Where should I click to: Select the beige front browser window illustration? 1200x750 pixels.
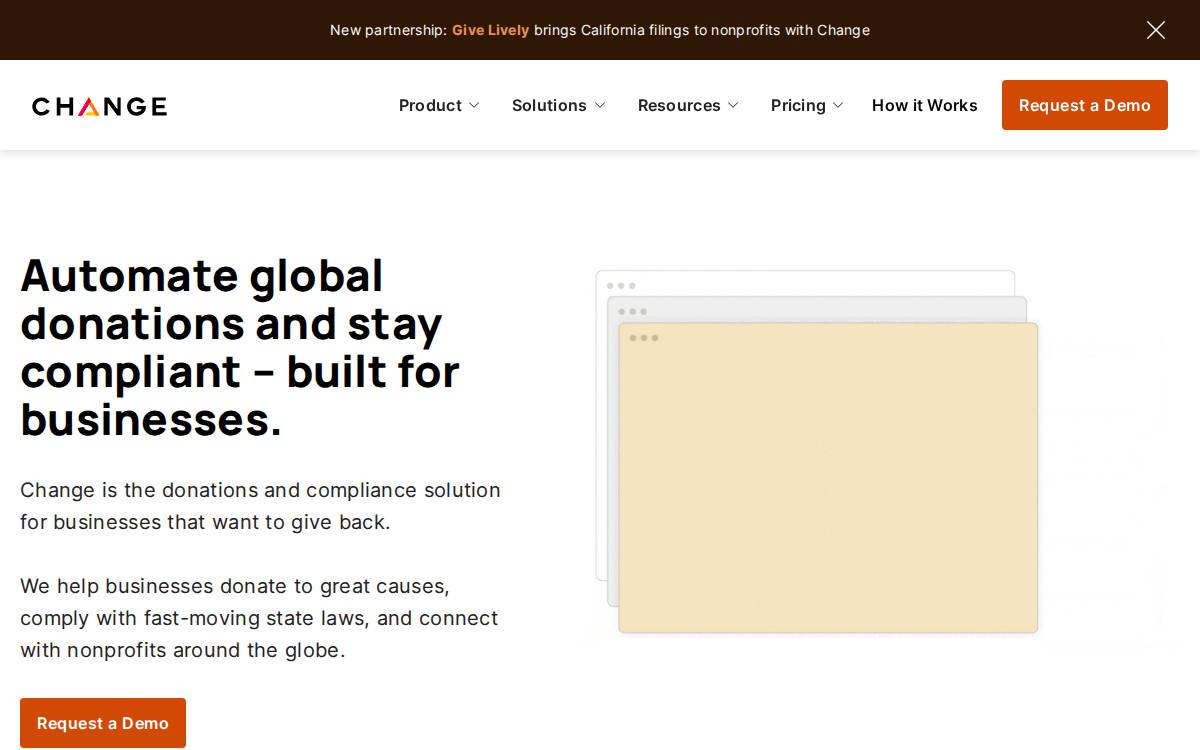[828, 478]
